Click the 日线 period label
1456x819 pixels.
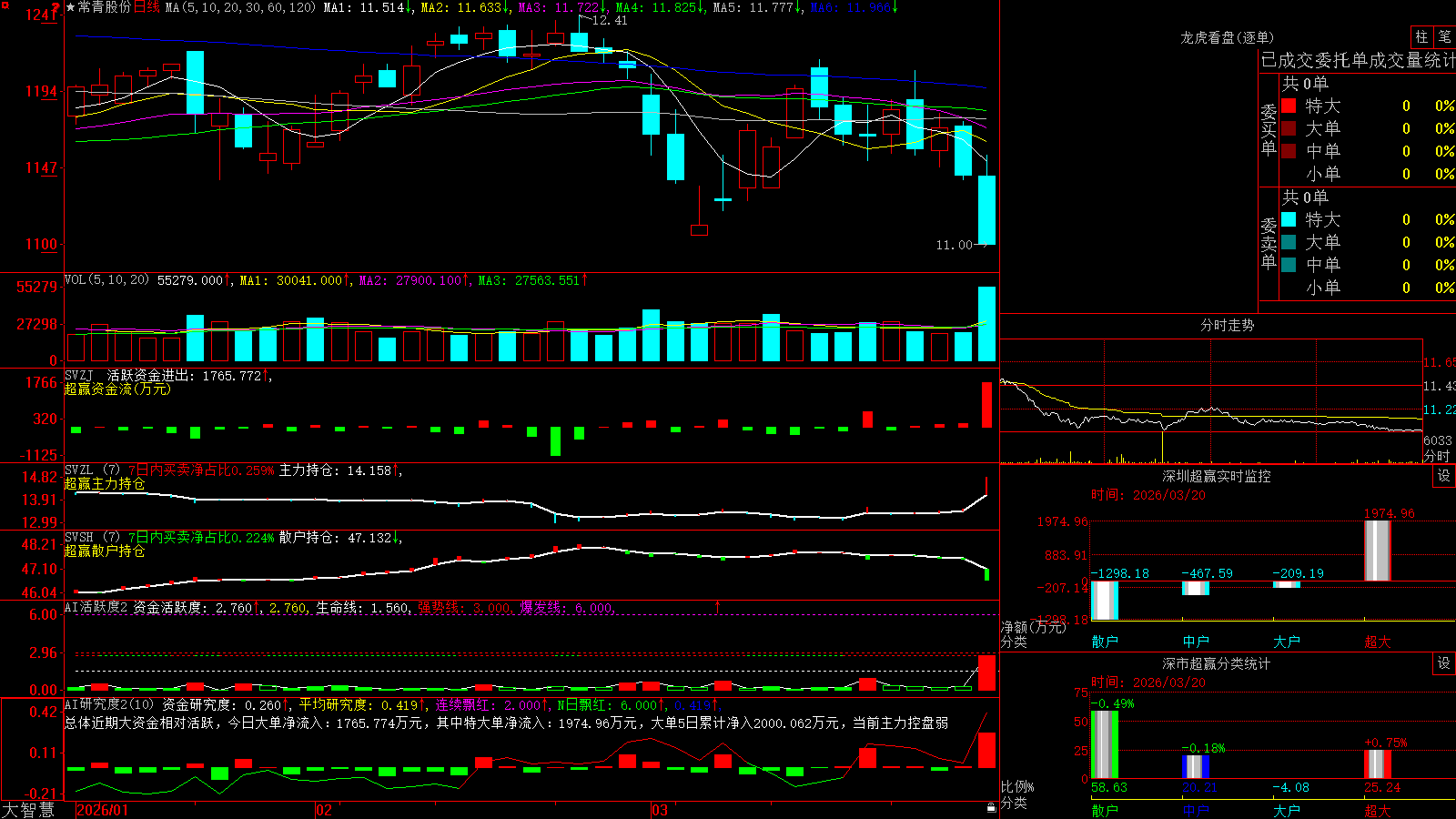[x=147, y=7]
